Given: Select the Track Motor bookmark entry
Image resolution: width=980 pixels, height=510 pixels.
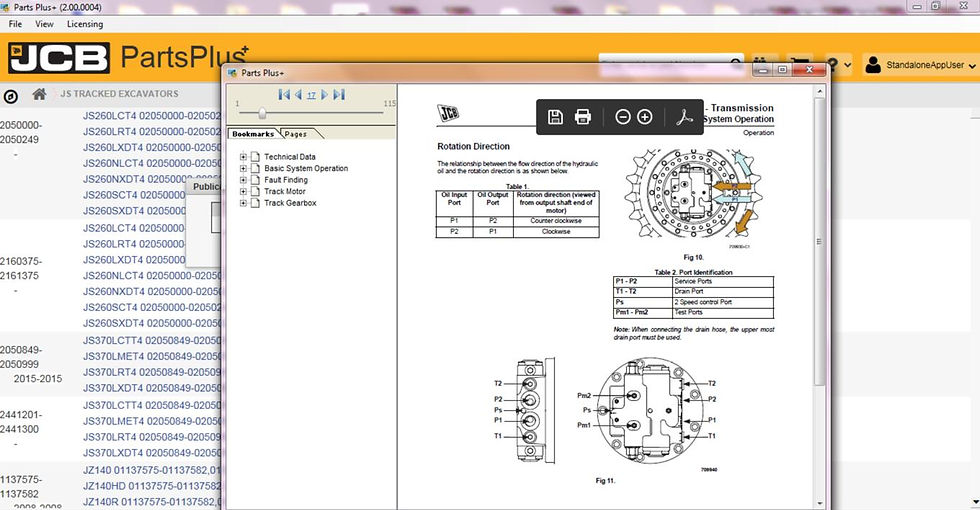Looking at the screenshot, I should click(284, 191).
